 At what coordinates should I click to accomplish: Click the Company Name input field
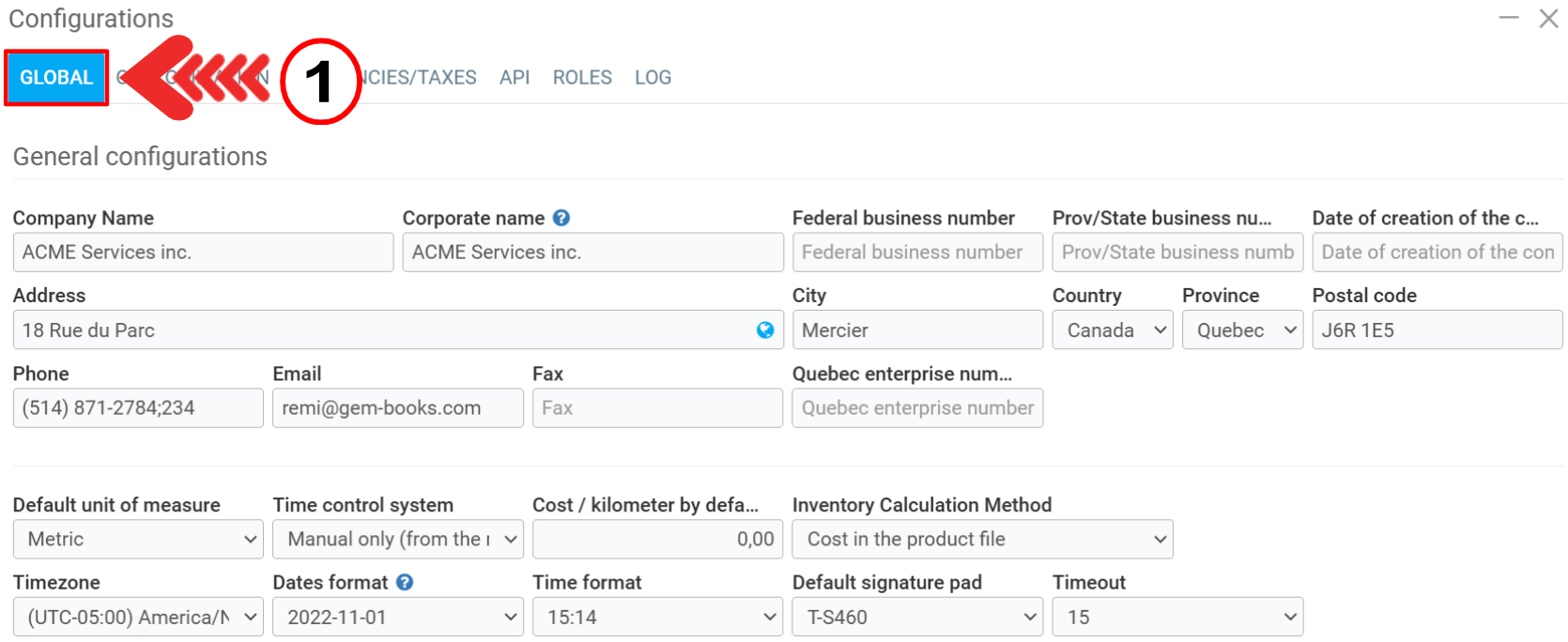tap(203, 252)
